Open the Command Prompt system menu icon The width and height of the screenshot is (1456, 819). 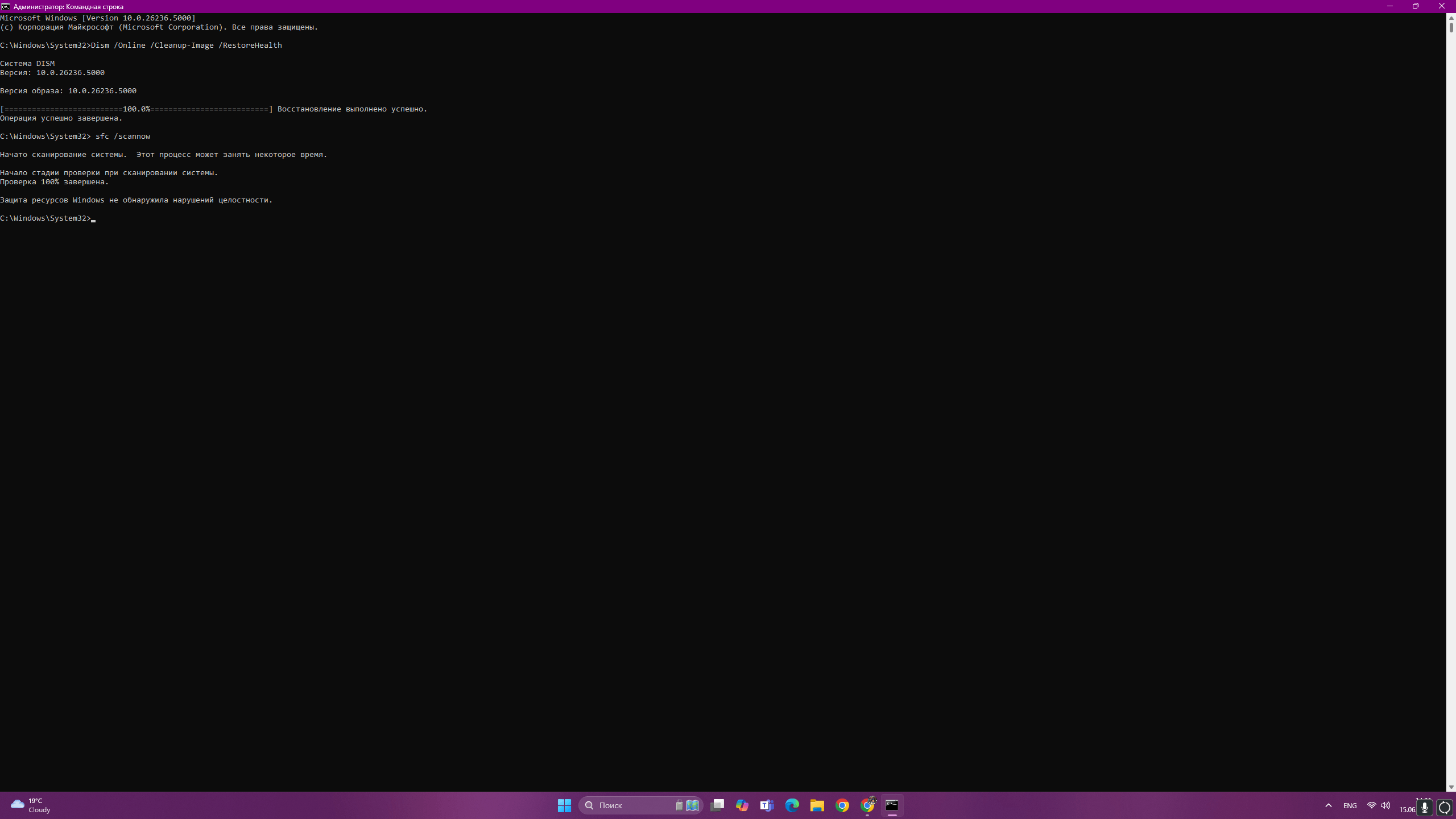6,6
